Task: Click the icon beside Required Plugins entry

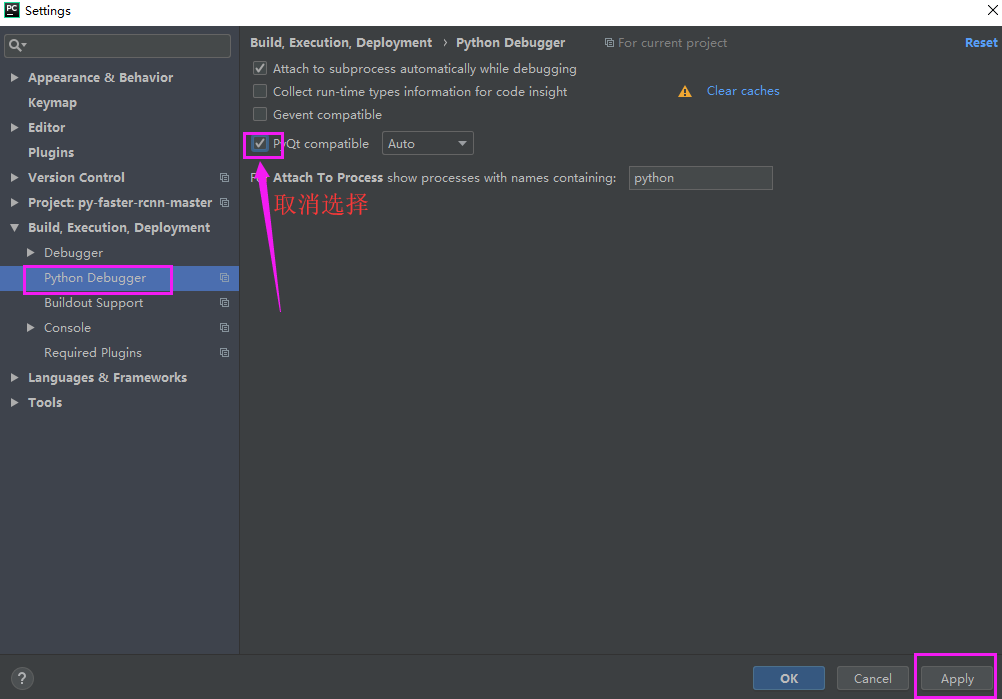Action: pyautogui.click(x=224, y=352)
